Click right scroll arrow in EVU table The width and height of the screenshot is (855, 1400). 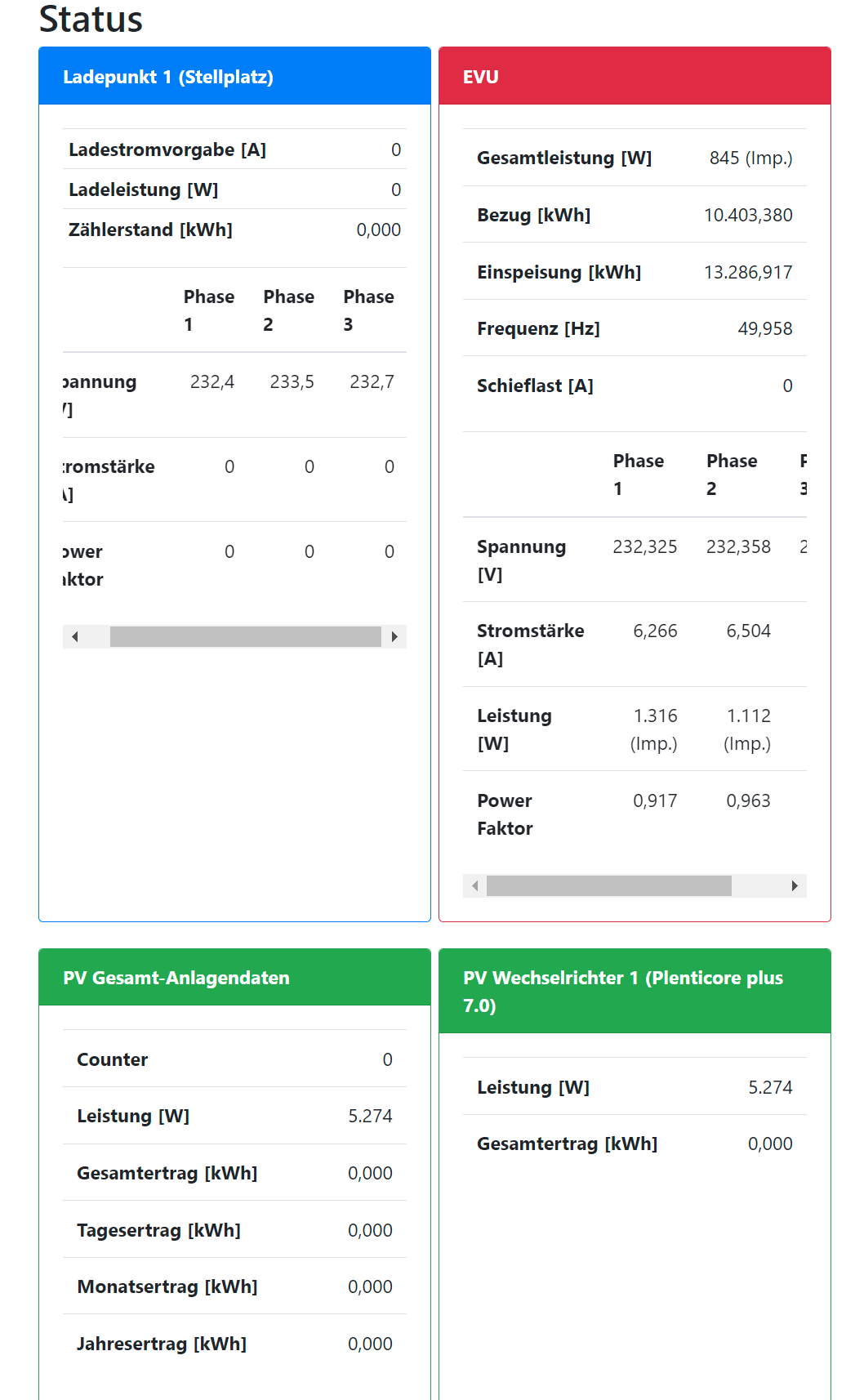coord(795,886)
